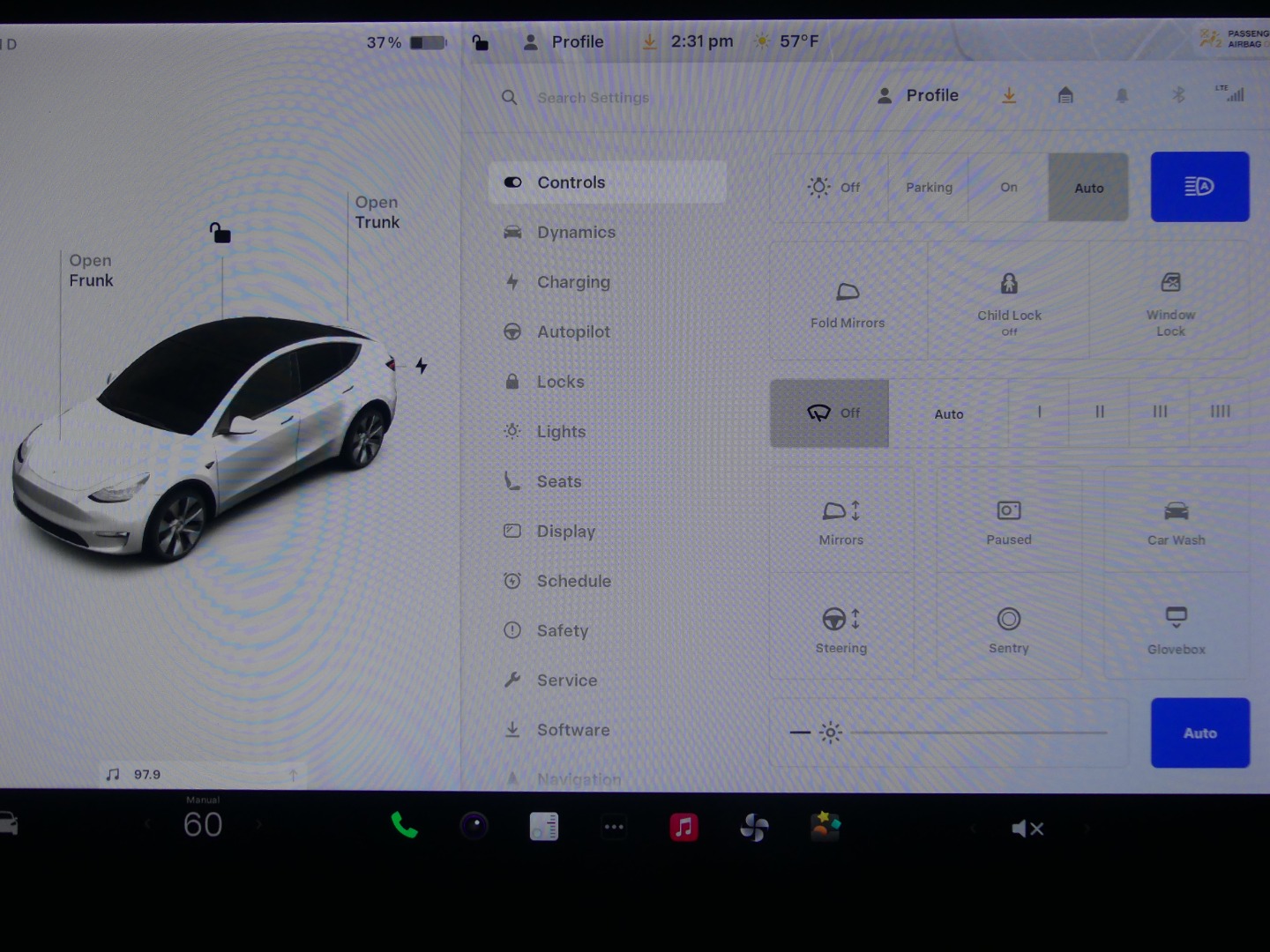Viewport: 1270px width, 952px height.
Task: Select the Autopilot menu item
Action: [573, 332]
